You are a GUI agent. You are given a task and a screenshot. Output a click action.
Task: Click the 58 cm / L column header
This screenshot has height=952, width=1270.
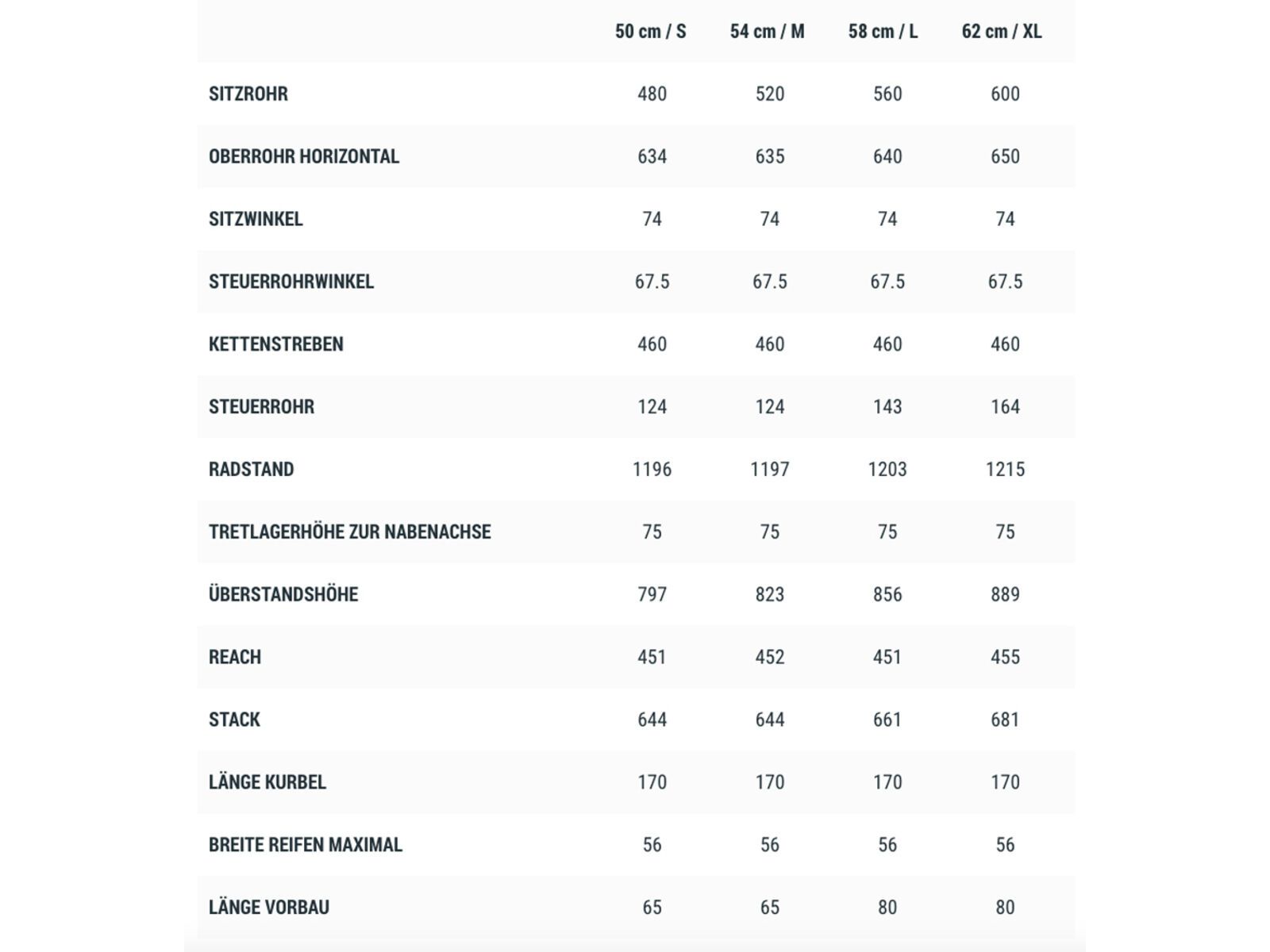(883, 32)
